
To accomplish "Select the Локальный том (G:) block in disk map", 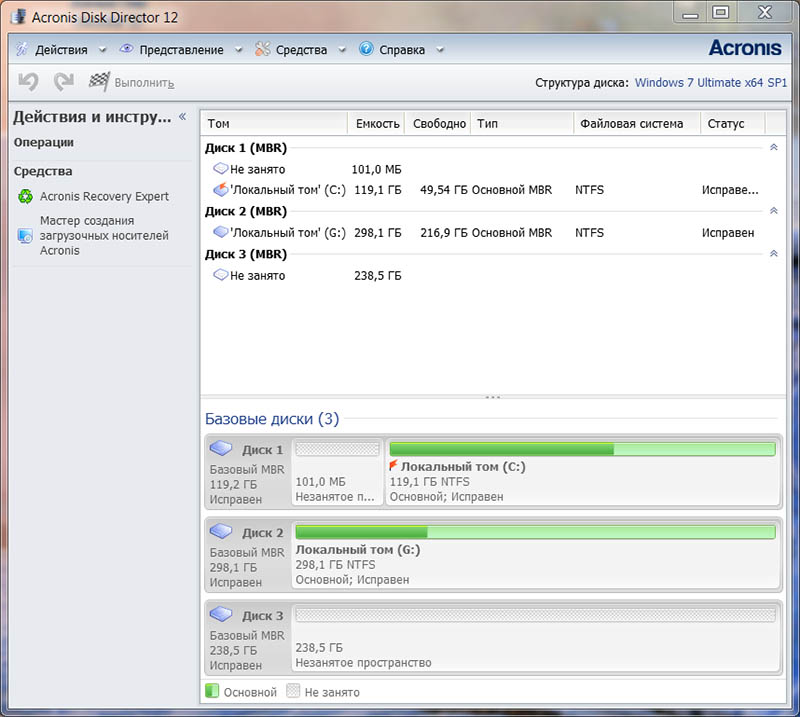I will pyautogui.click(x=536, y=554).
